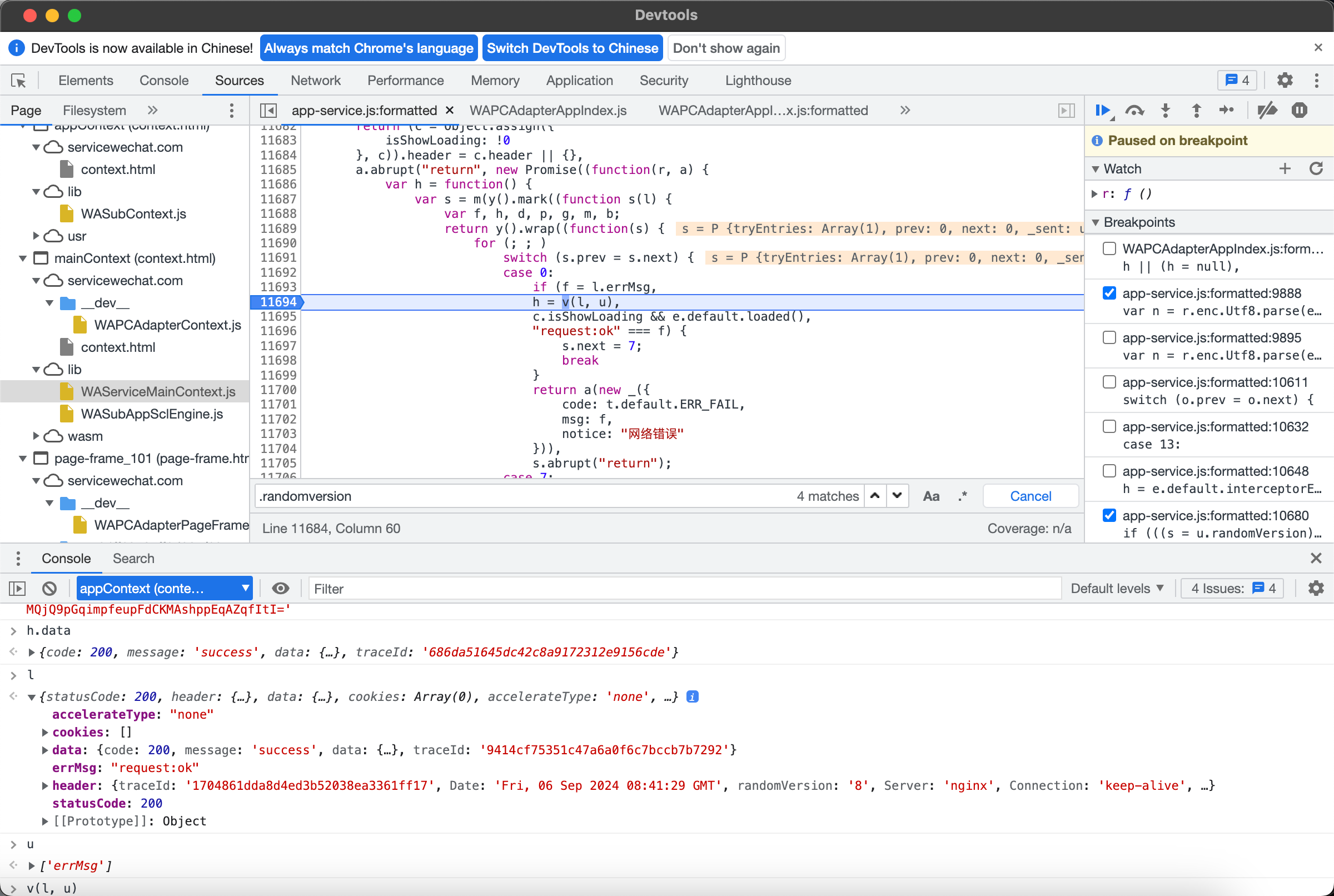
Task: Collapse the Watch section
Action: 1095,168
